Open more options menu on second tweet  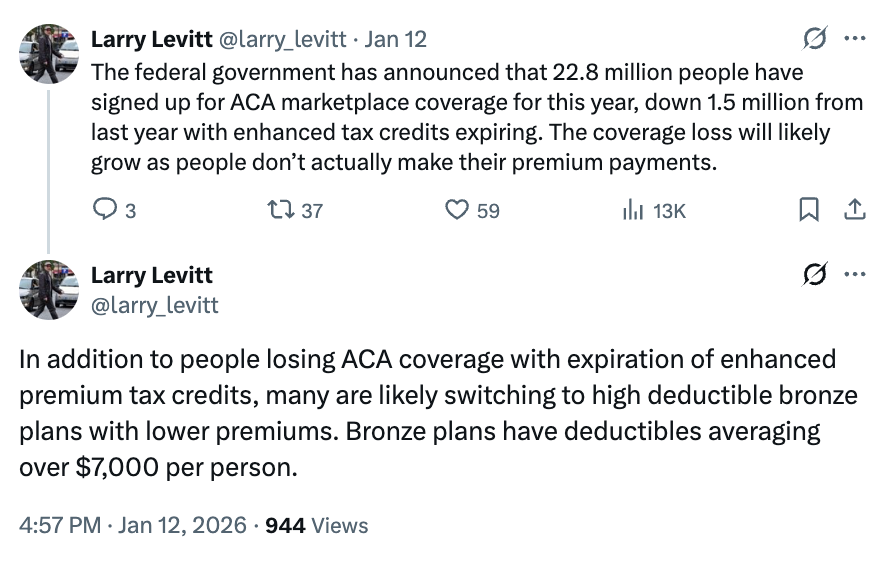point(854,275)
